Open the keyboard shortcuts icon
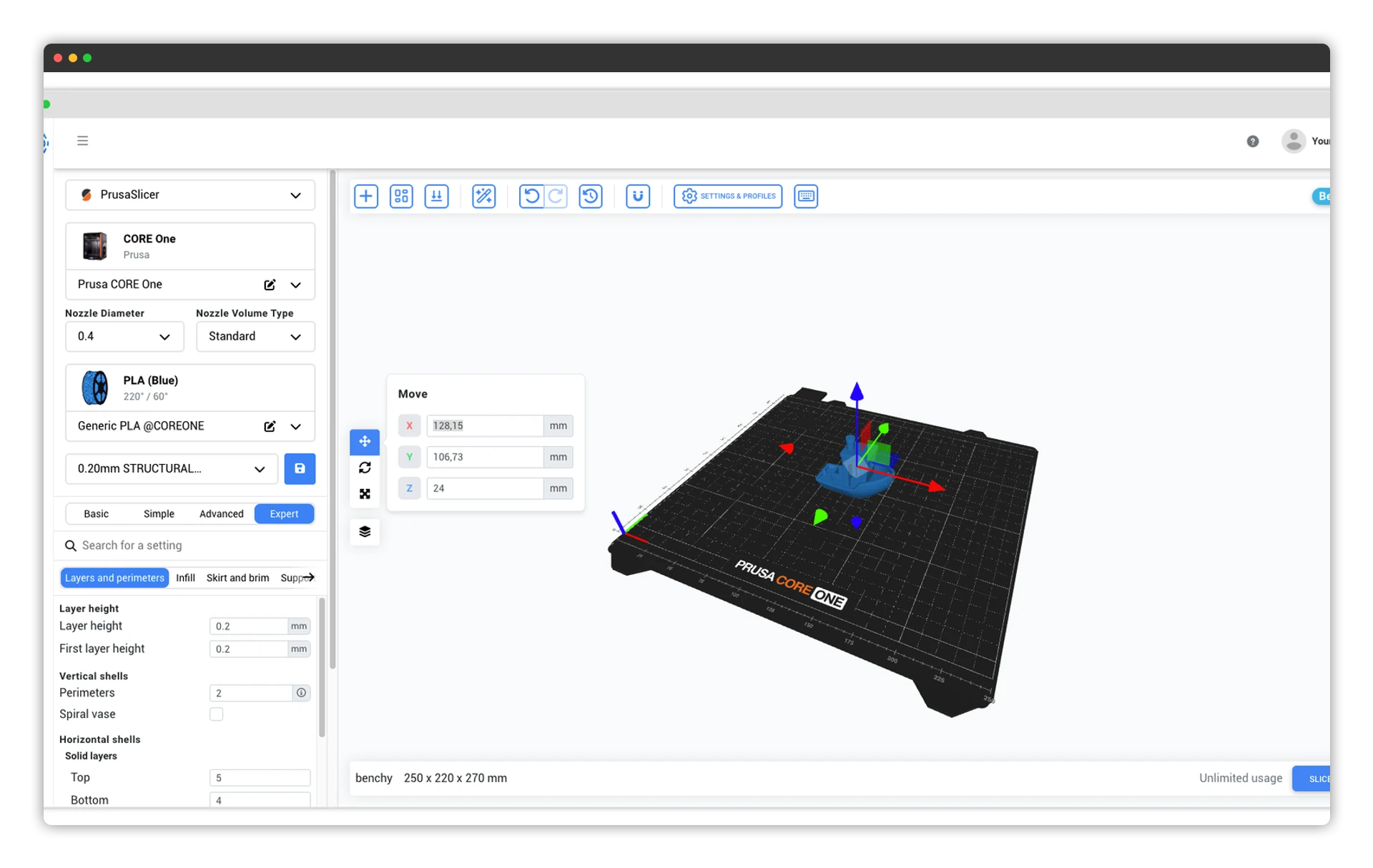Screen dimensions: 1373x868 [x=806, y=196]
